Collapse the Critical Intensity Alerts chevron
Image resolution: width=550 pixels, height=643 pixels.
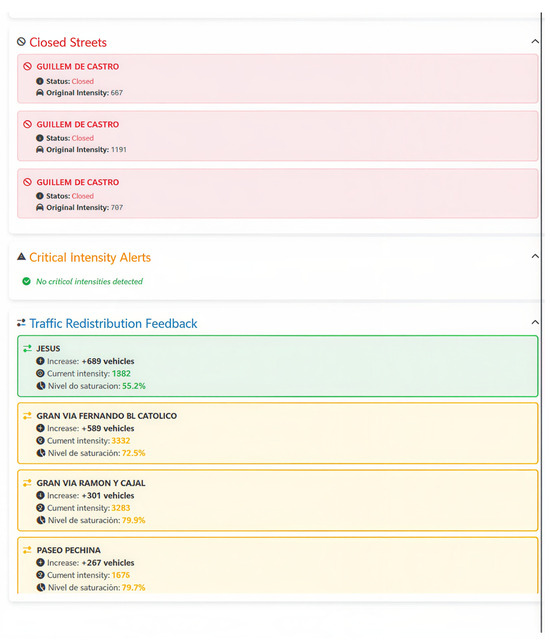pyautogui.click(x=535, y=256)
